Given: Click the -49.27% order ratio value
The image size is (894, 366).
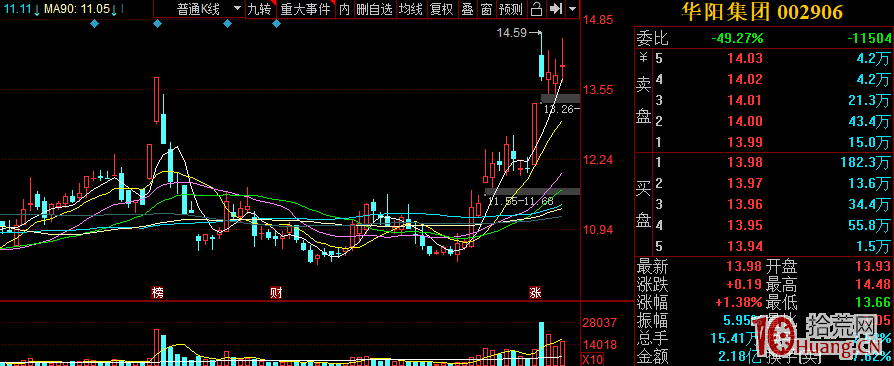Looking at the screenshot, I should click(x=737, y=38).
